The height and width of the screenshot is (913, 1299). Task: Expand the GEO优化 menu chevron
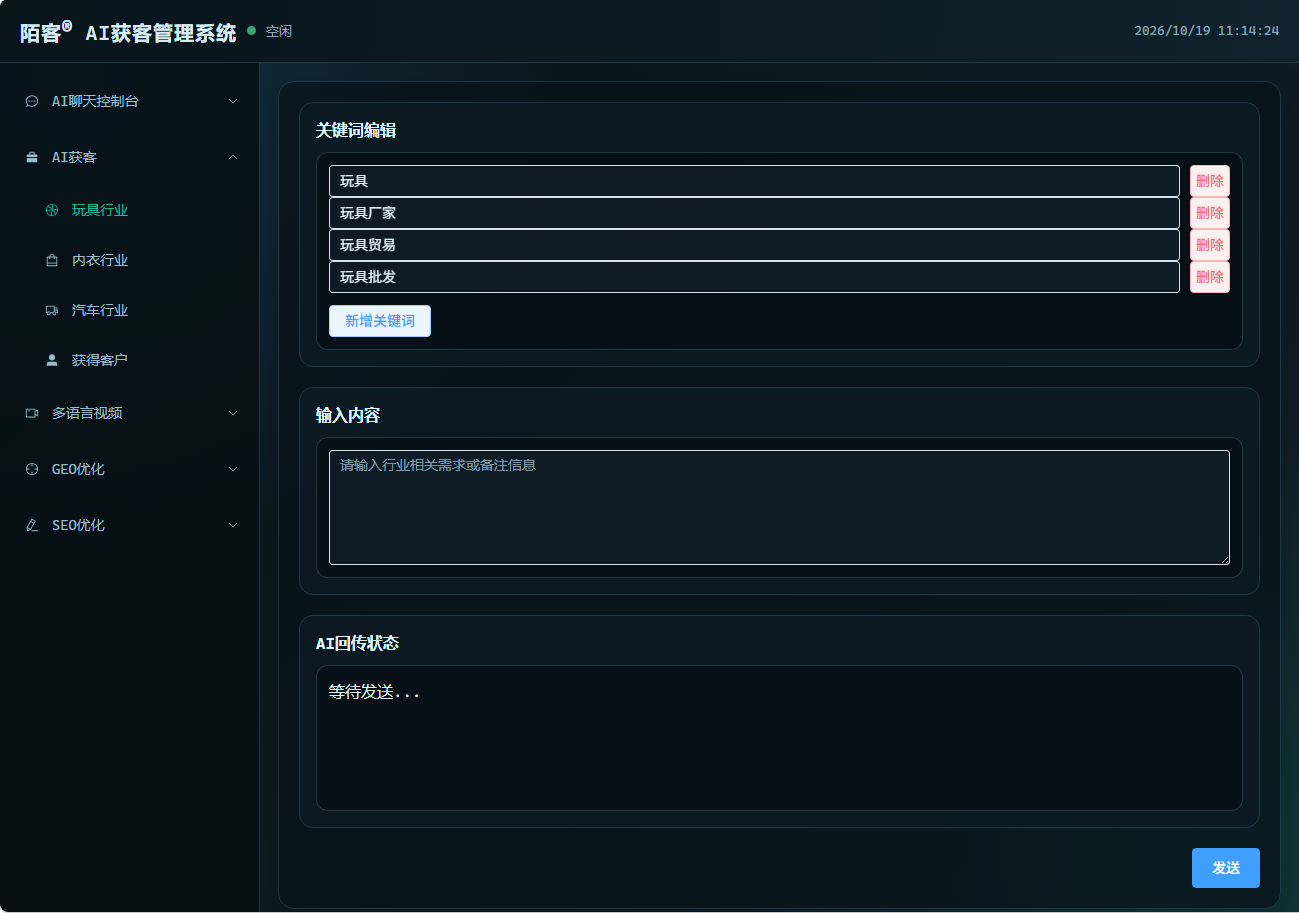[x=233, y=469]
